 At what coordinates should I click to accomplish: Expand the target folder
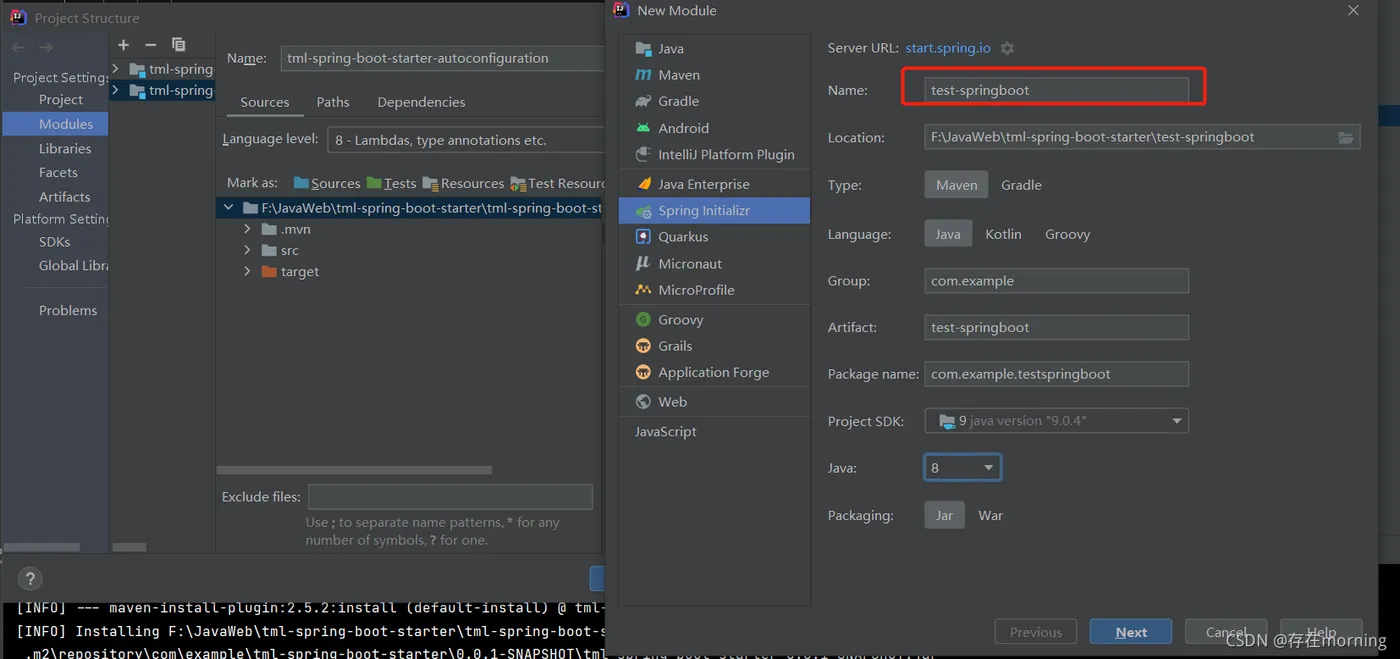[x=247, y=271]
